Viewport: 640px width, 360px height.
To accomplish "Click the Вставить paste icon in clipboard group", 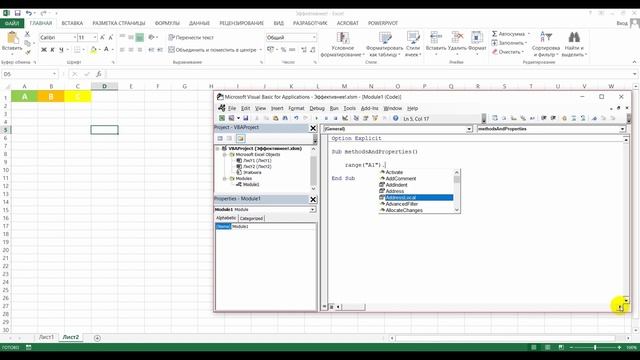I will click(x=12, y=38).
